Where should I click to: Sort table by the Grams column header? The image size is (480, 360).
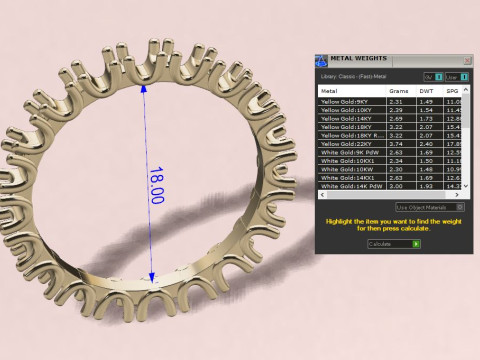(401, 91)
